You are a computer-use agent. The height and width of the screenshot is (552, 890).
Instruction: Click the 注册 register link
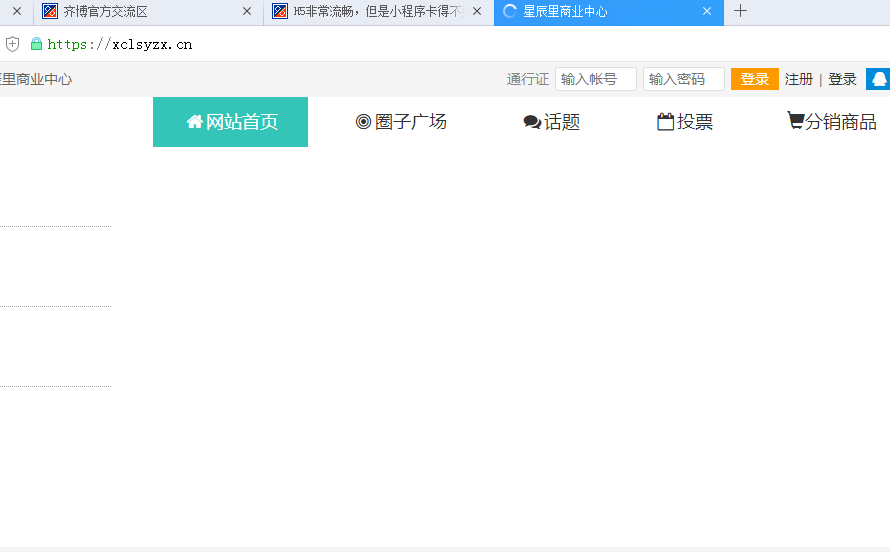click(x=798, y=79)
